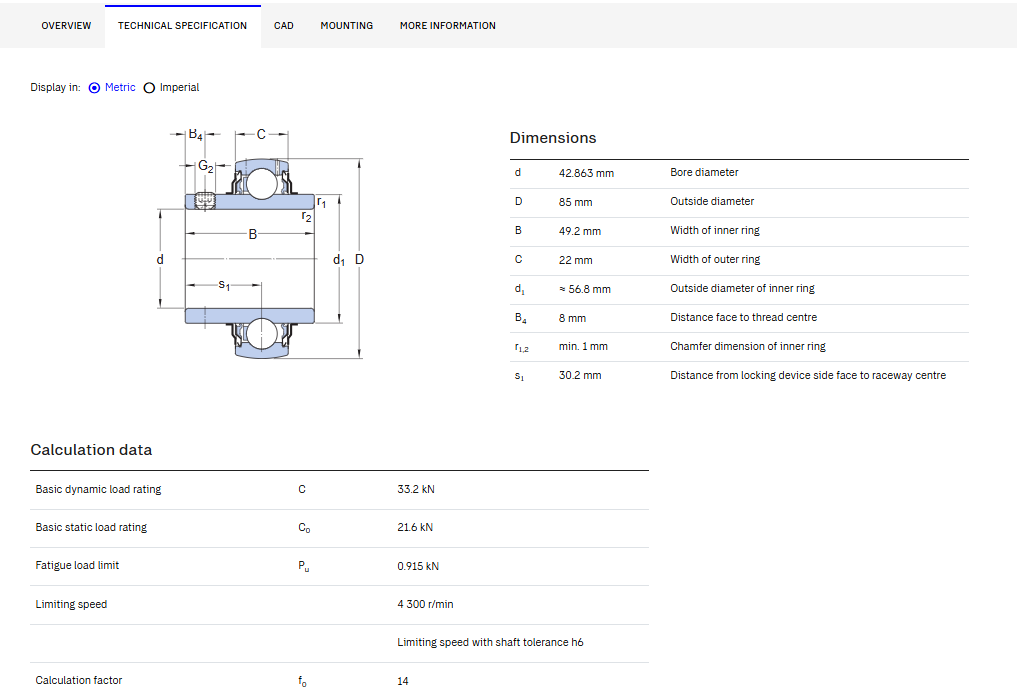Image resolution: width=1017 pixels, height=699 pixels.
Task: Click the C₀ symbol in Calculation data
Action: tap(304, 528)
